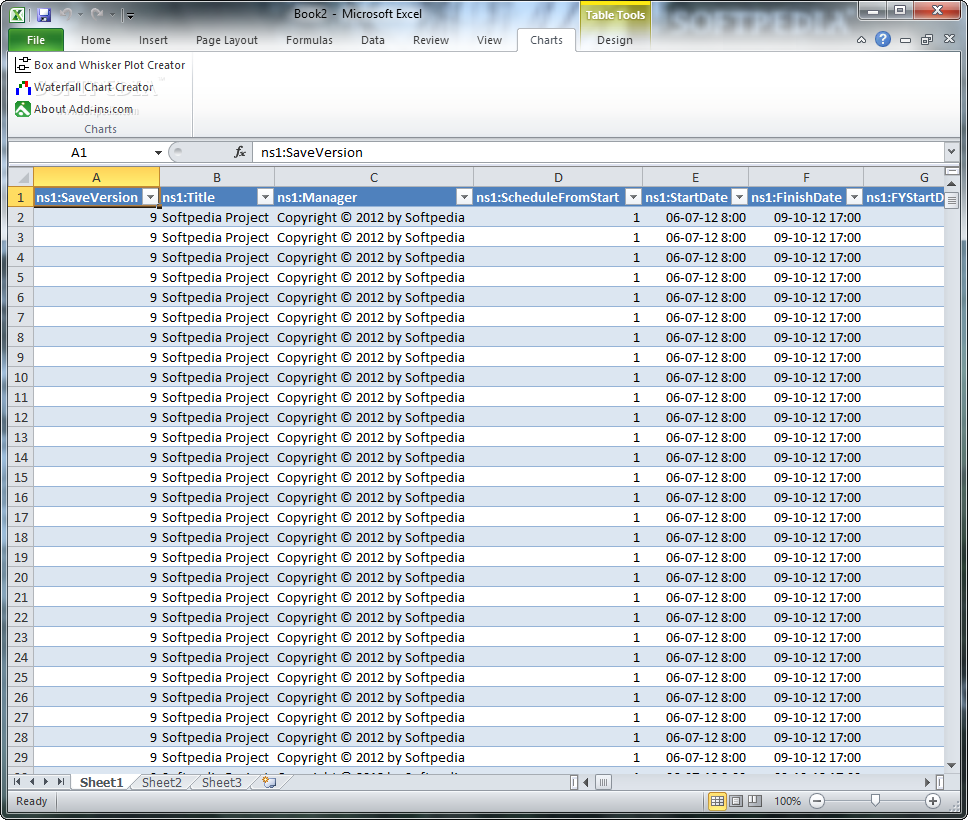Select column F header

[x=806, y=177]
